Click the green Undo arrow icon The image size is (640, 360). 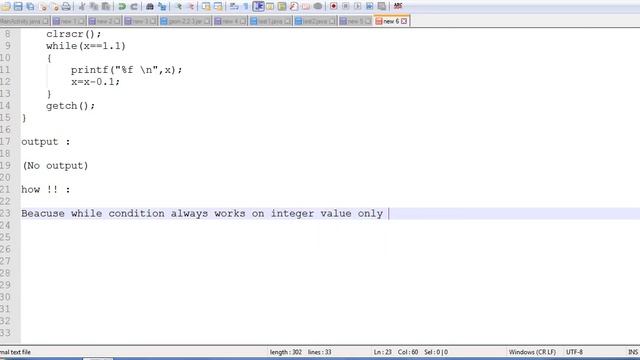(x=122, y=7)
